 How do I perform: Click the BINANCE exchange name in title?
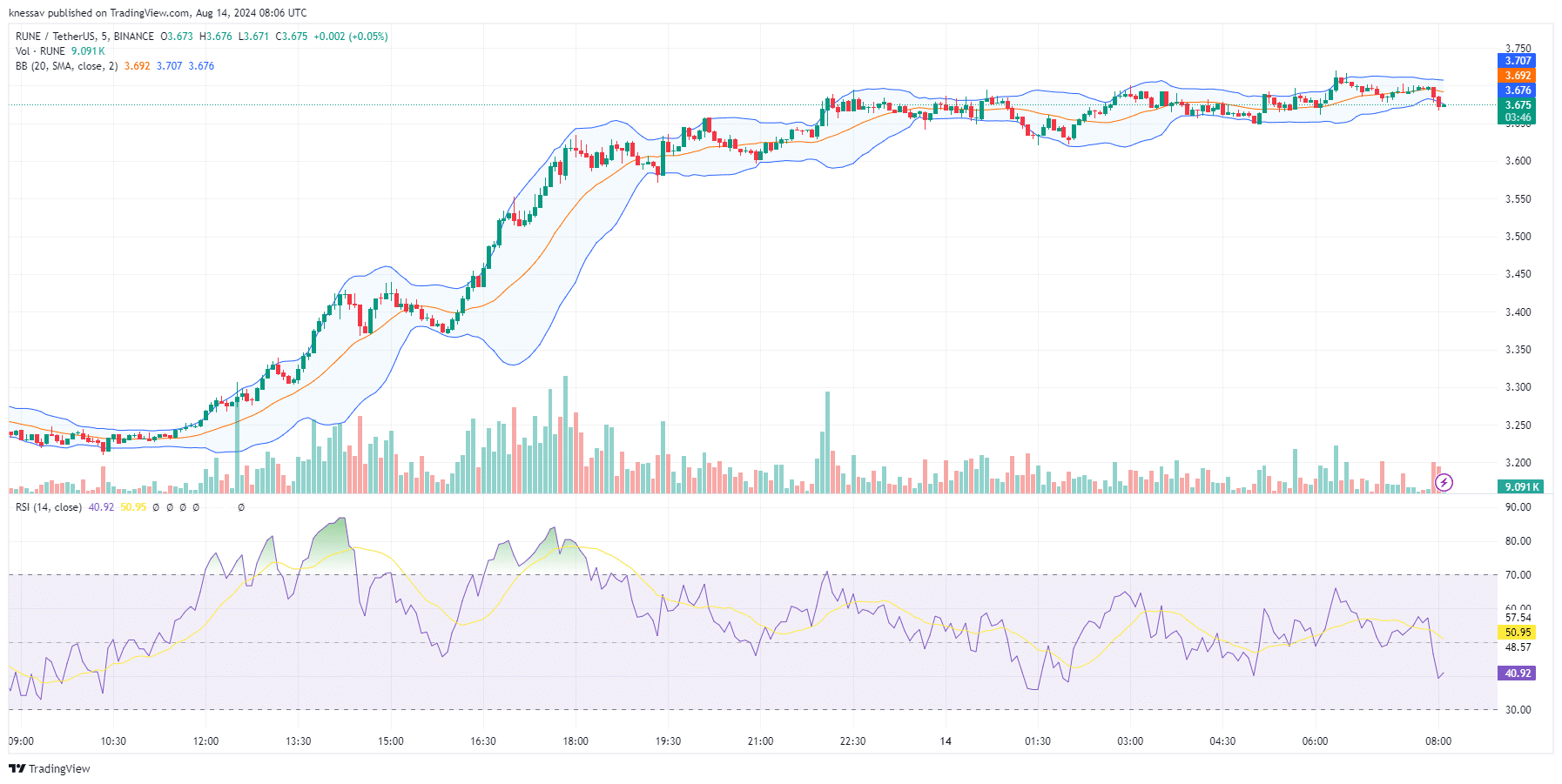click(x=134, y=37)
